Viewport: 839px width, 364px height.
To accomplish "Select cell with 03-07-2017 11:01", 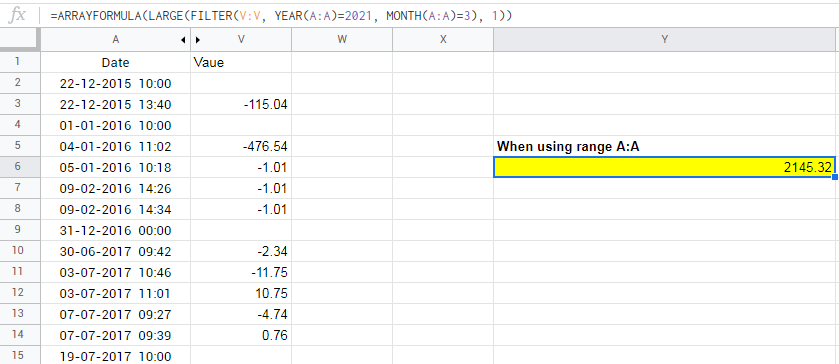I will click(116, 293).
